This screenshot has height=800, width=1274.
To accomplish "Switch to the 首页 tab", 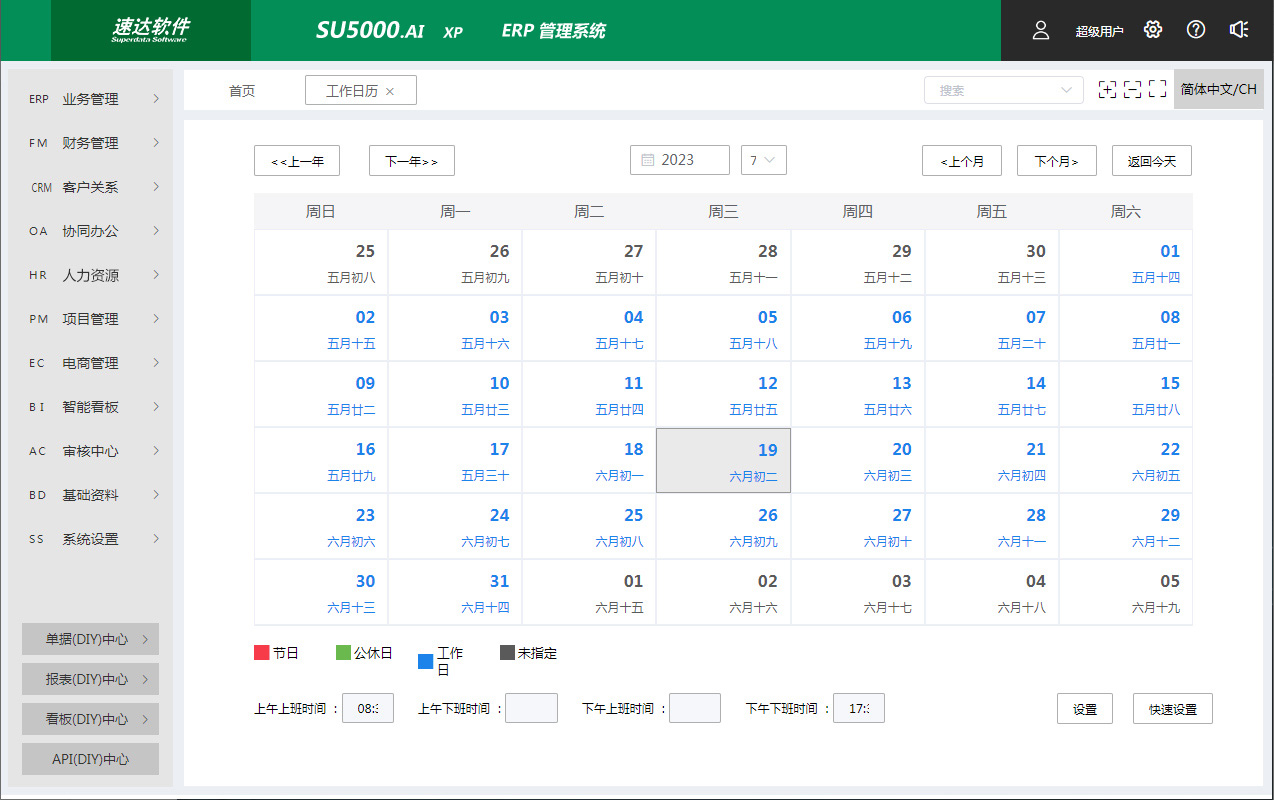I will (x=242, y=91).
